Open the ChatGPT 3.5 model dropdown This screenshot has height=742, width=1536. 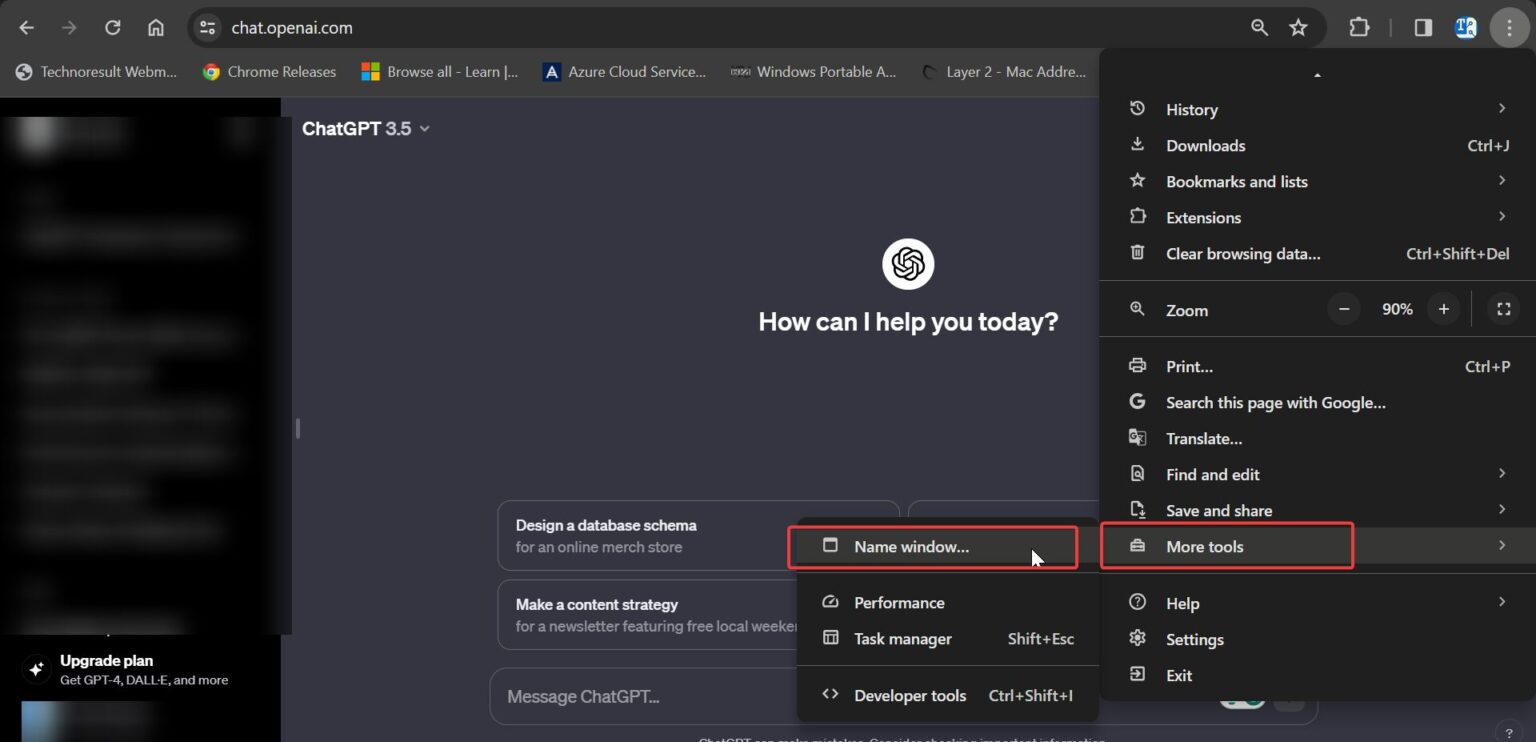366,128
